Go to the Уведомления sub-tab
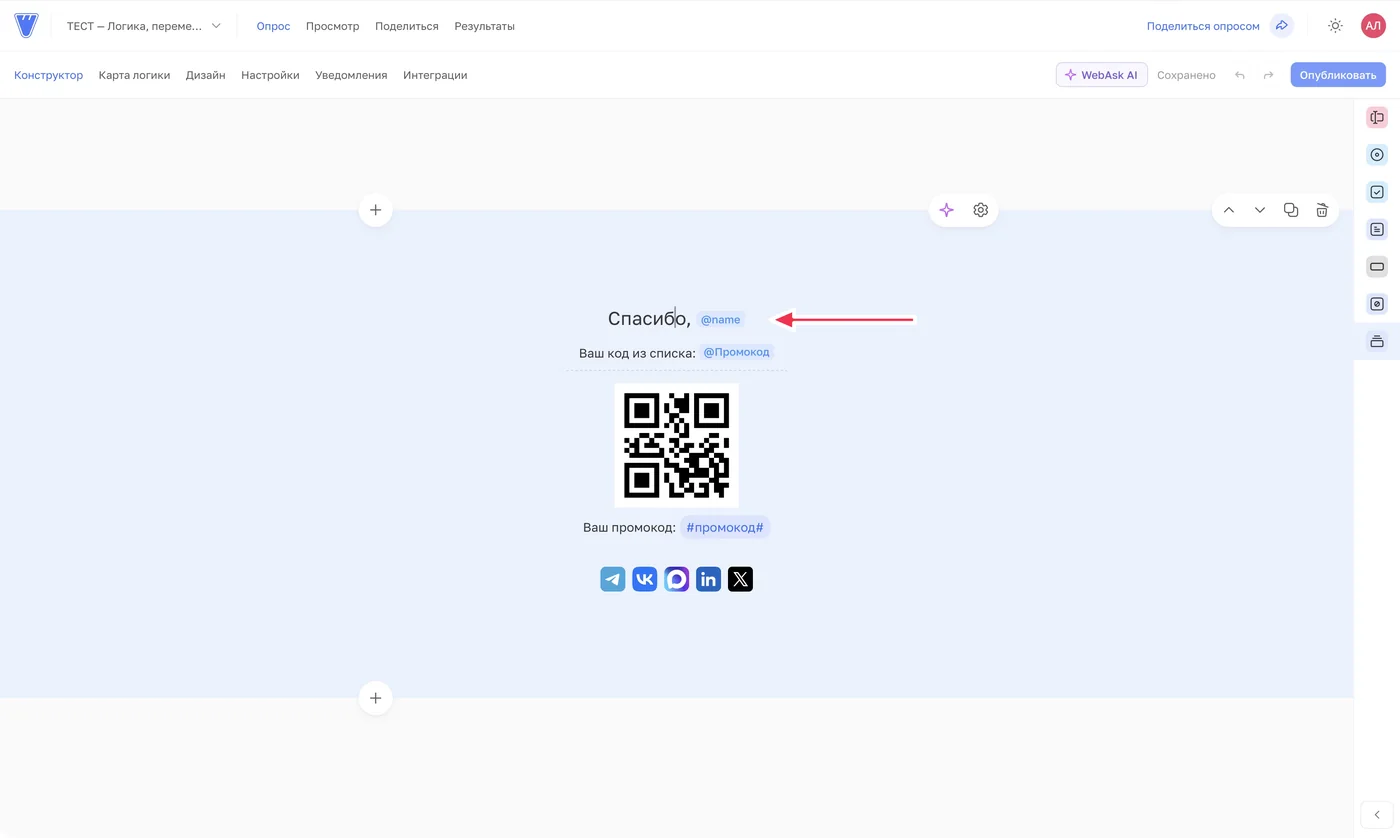The height and width of the screenshot is (838, 1400). [351, 75]
